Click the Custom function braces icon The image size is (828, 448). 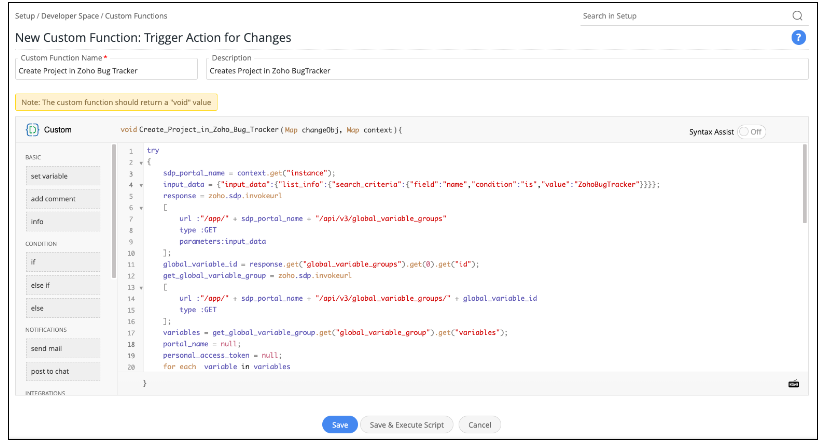coord(33,129)
